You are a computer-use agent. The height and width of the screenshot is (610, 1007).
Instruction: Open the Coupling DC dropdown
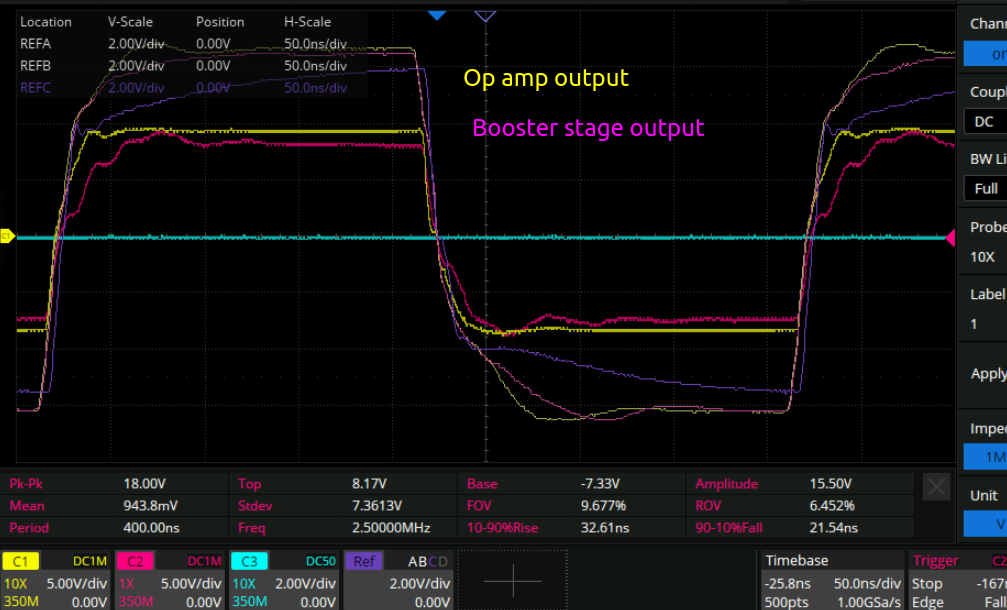987,121
